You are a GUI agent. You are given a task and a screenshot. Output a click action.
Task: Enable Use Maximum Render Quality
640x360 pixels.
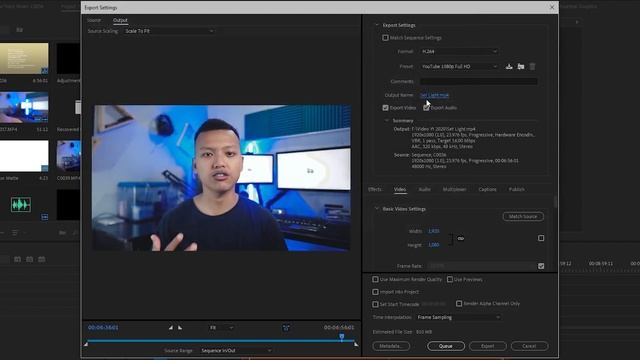point(375,279)
